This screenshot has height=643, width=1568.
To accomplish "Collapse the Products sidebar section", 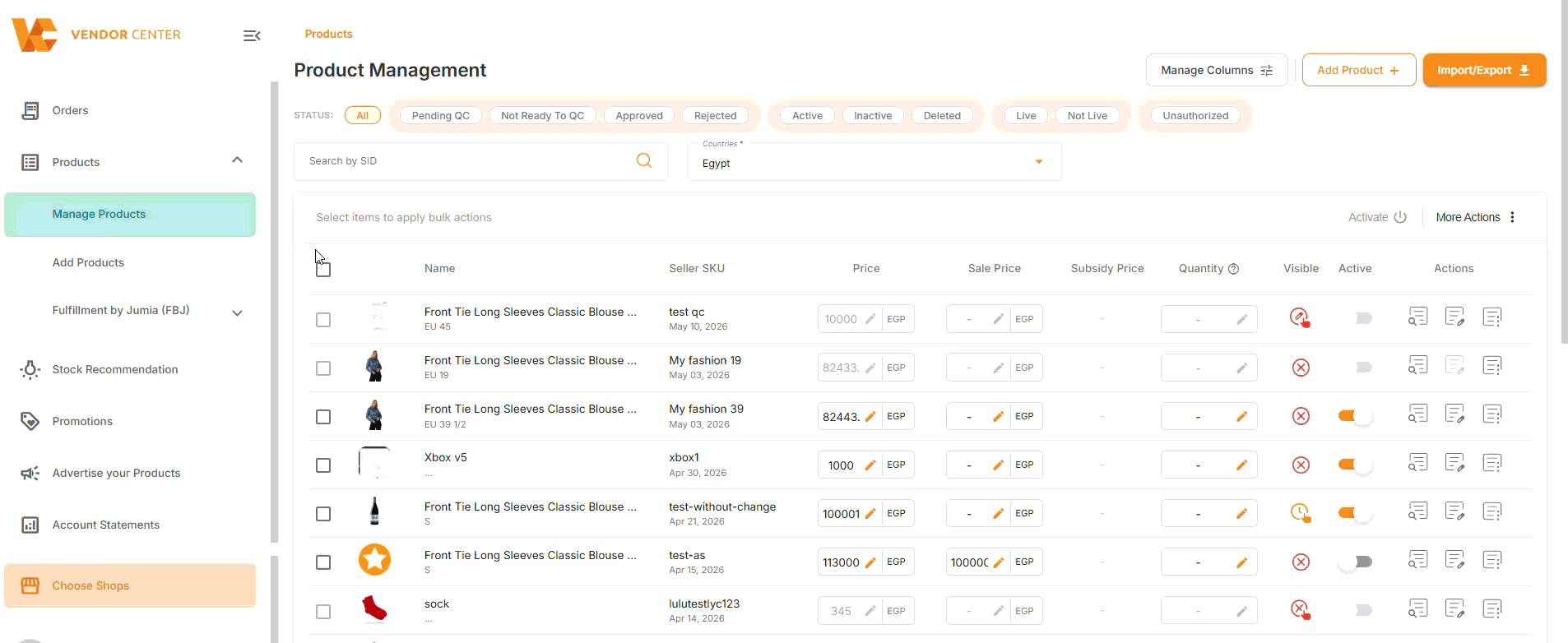I will (237, 160).
